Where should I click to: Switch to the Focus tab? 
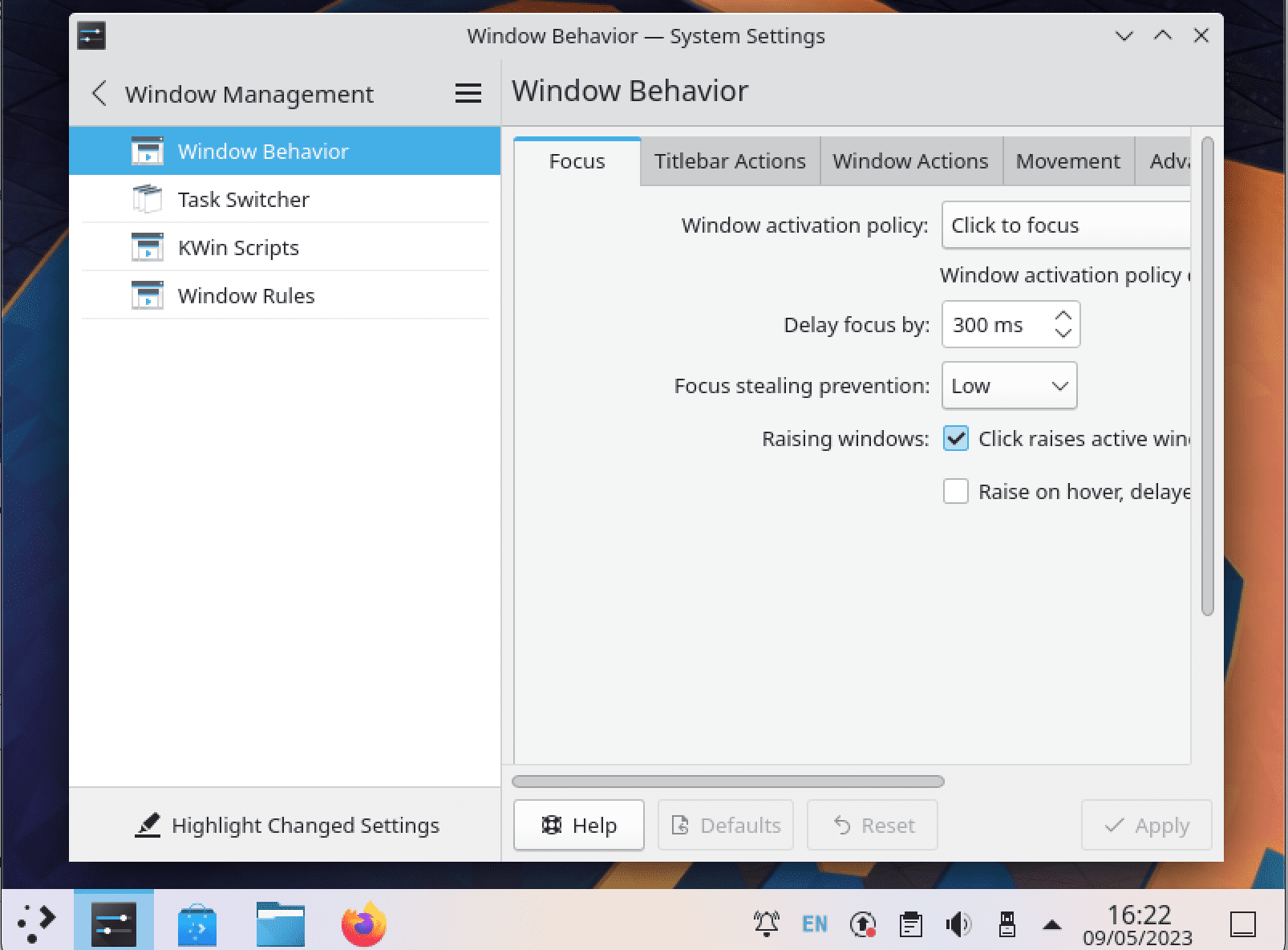577,161
